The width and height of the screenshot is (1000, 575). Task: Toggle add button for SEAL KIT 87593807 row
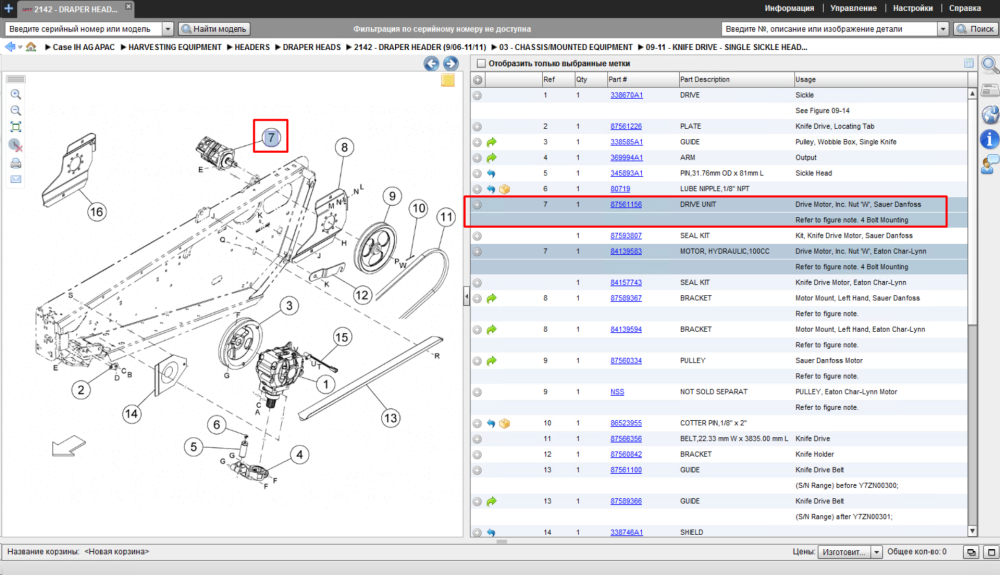[477, 236]
